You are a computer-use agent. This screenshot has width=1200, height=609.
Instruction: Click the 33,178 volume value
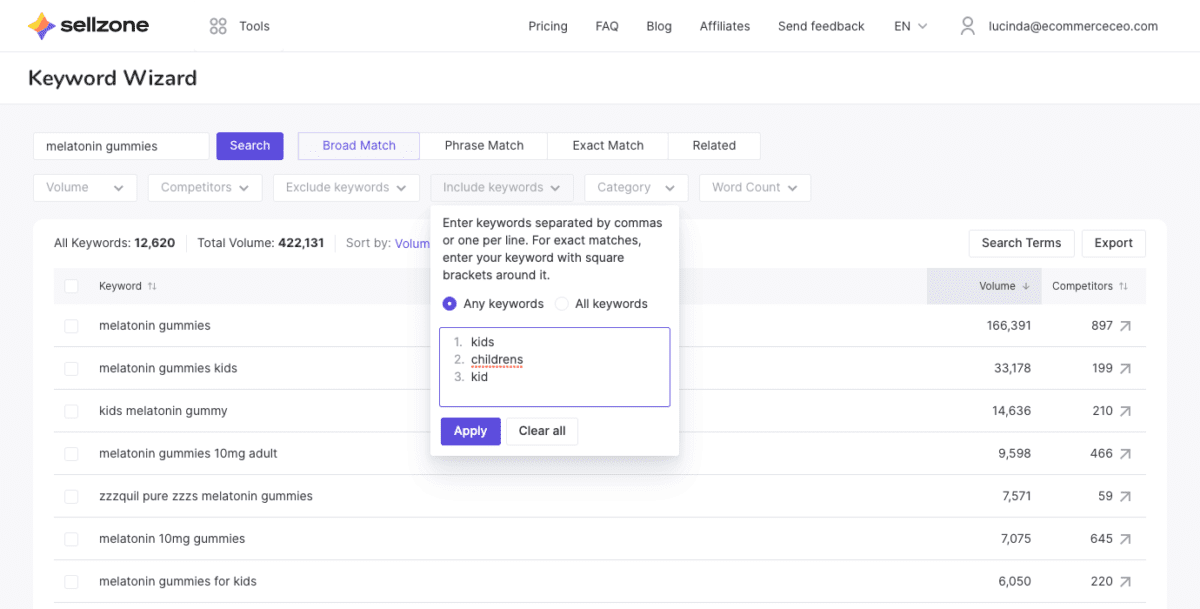[x=1011, y=368]
